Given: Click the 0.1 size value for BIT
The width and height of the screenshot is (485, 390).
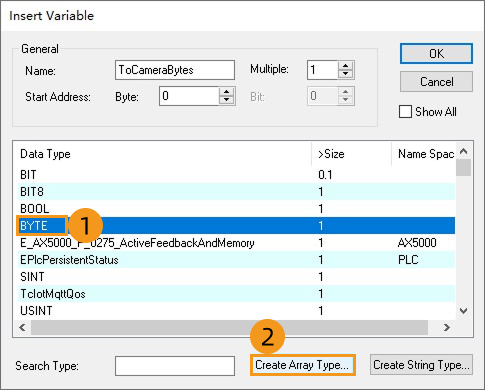Looking at the screenshot, I should [x=325, y=174].
